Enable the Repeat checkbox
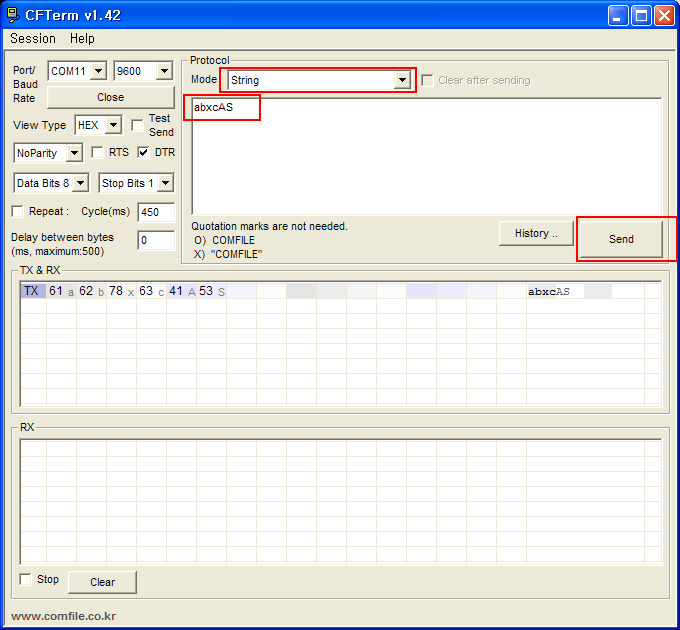Screen dimensions: 680x630 click(18, 212)
